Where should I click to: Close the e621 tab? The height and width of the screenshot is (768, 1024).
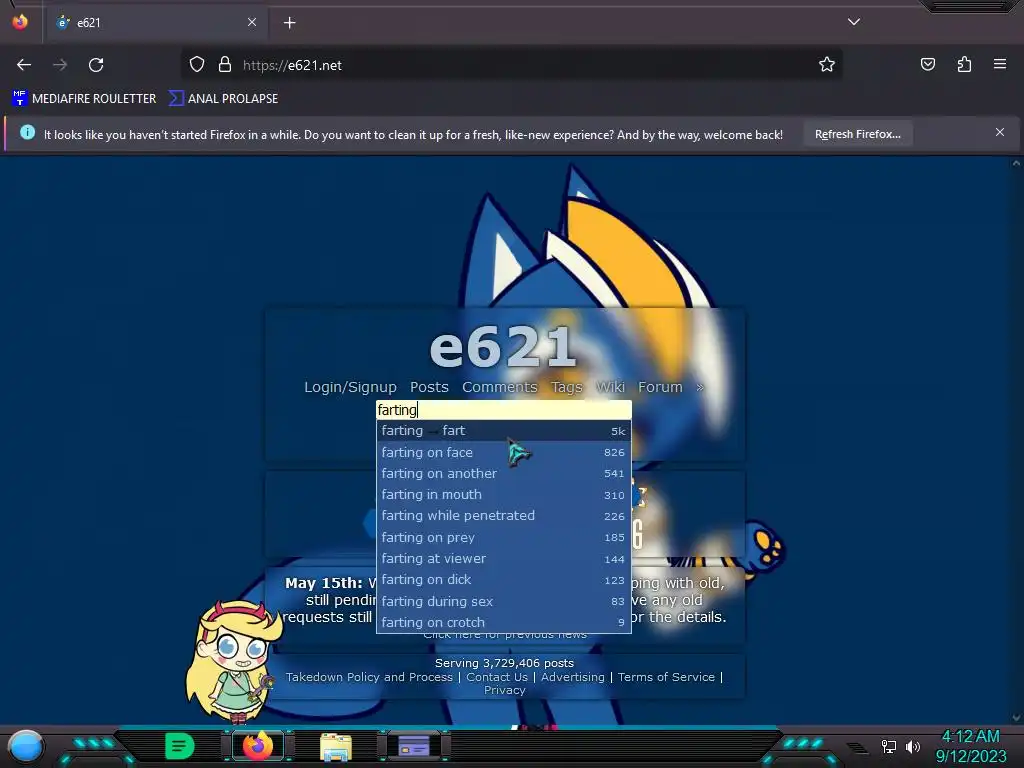tap(251, 22)
